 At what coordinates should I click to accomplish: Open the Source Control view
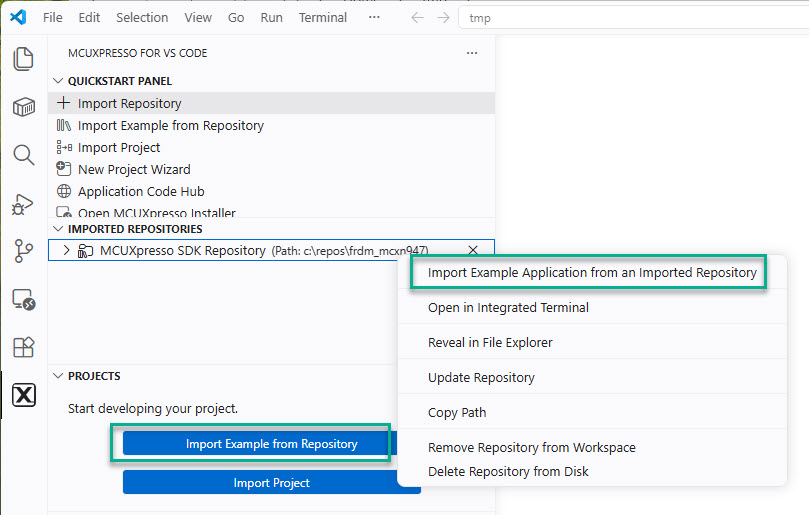point(23,251)
